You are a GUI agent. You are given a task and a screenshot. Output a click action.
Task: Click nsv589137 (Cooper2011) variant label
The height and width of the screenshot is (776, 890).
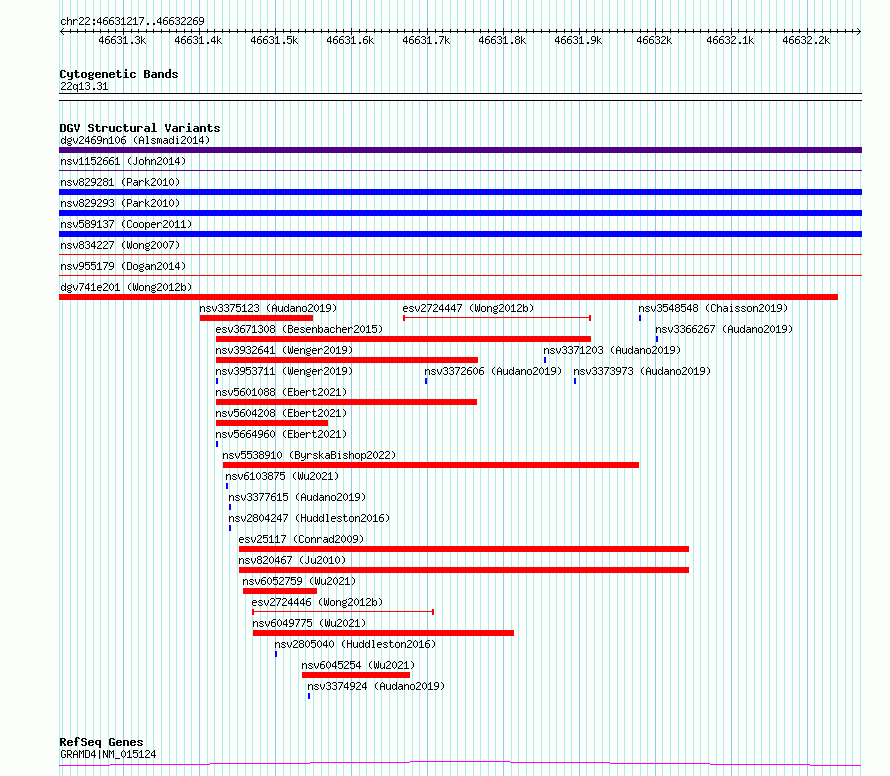tap(126, 224)
